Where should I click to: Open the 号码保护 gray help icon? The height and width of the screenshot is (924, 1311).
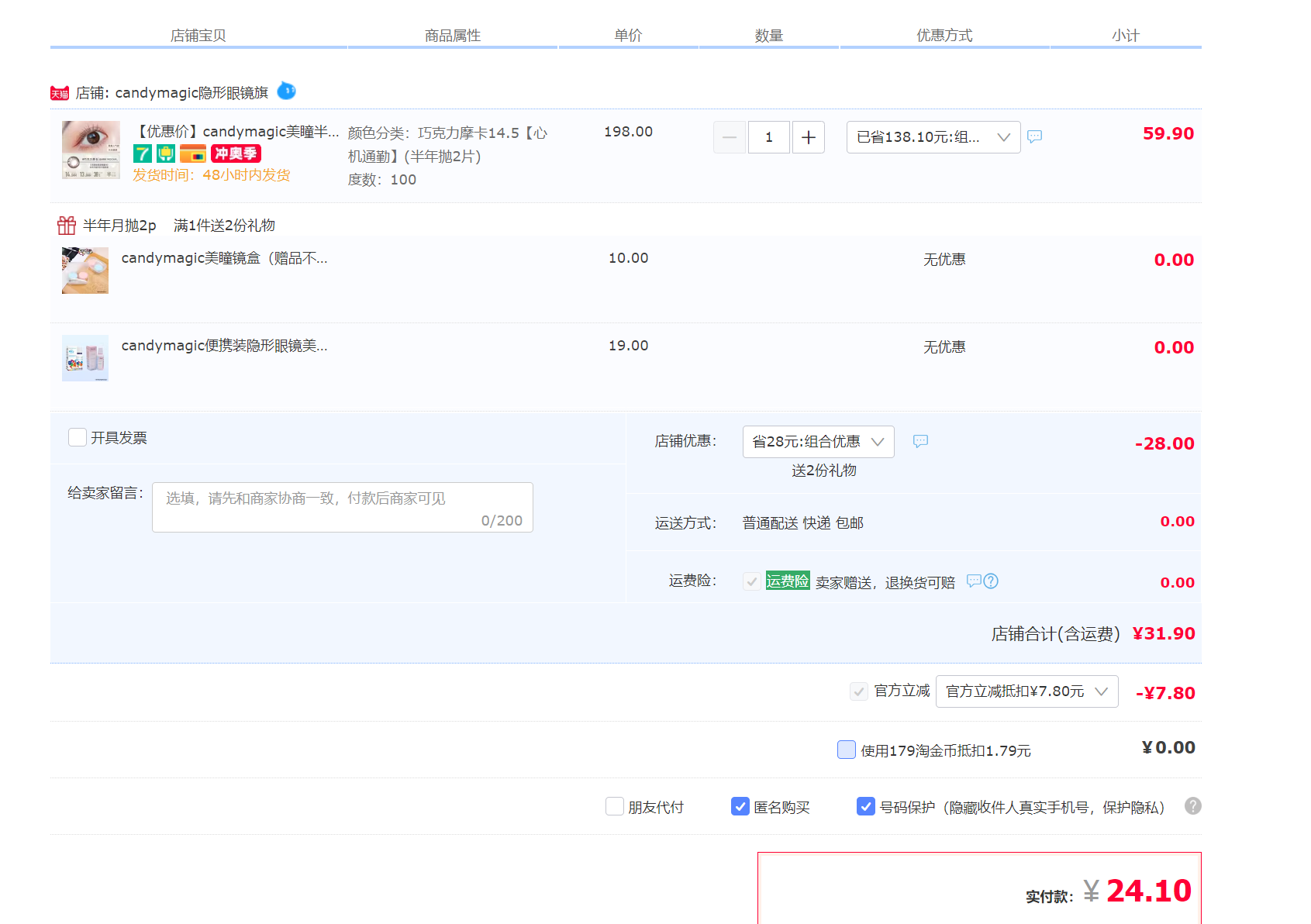coord(1193,806)
